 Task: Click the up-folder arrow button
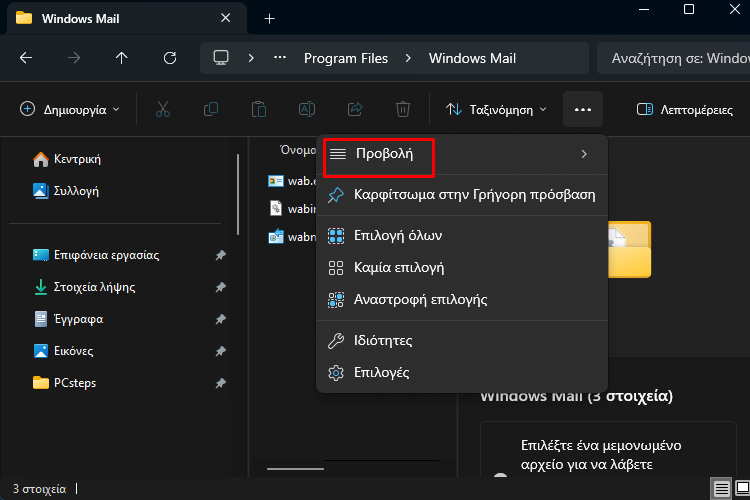[121, 58]
